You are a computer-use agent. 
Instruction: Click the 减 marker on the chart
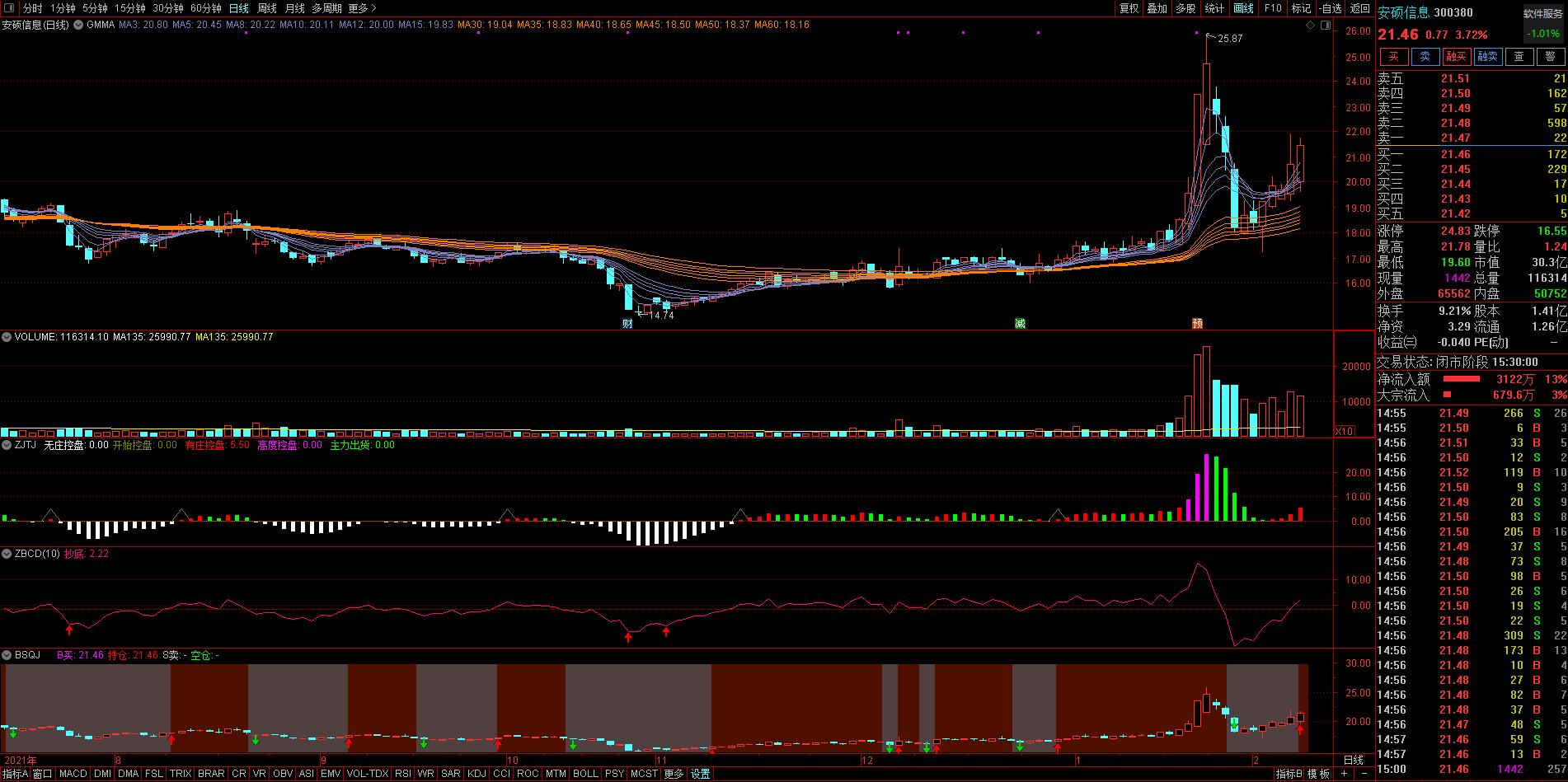coord(1020,324)
